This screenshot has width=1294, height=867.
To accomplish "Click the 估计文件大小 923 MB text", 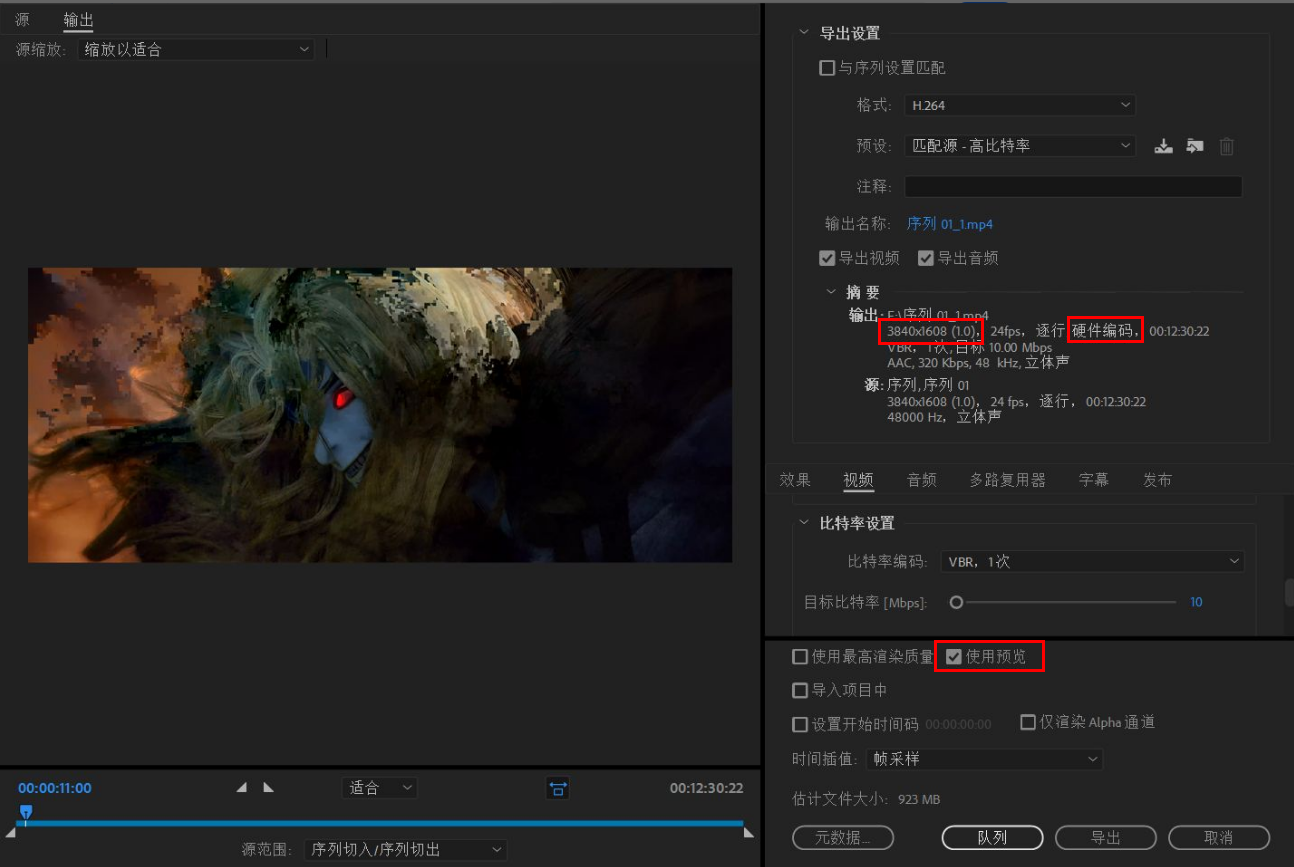I will pos(866,799).
